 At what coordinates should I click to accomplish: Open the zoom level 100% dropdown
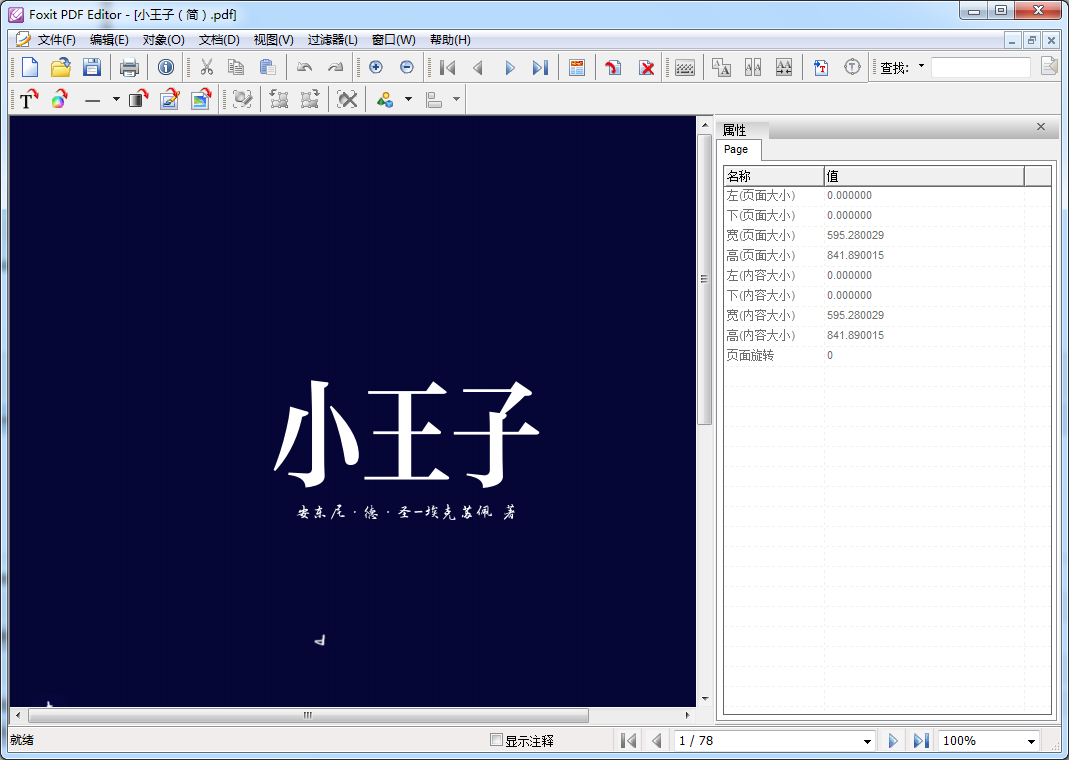pyautogui.click(x=1031, y=741)
